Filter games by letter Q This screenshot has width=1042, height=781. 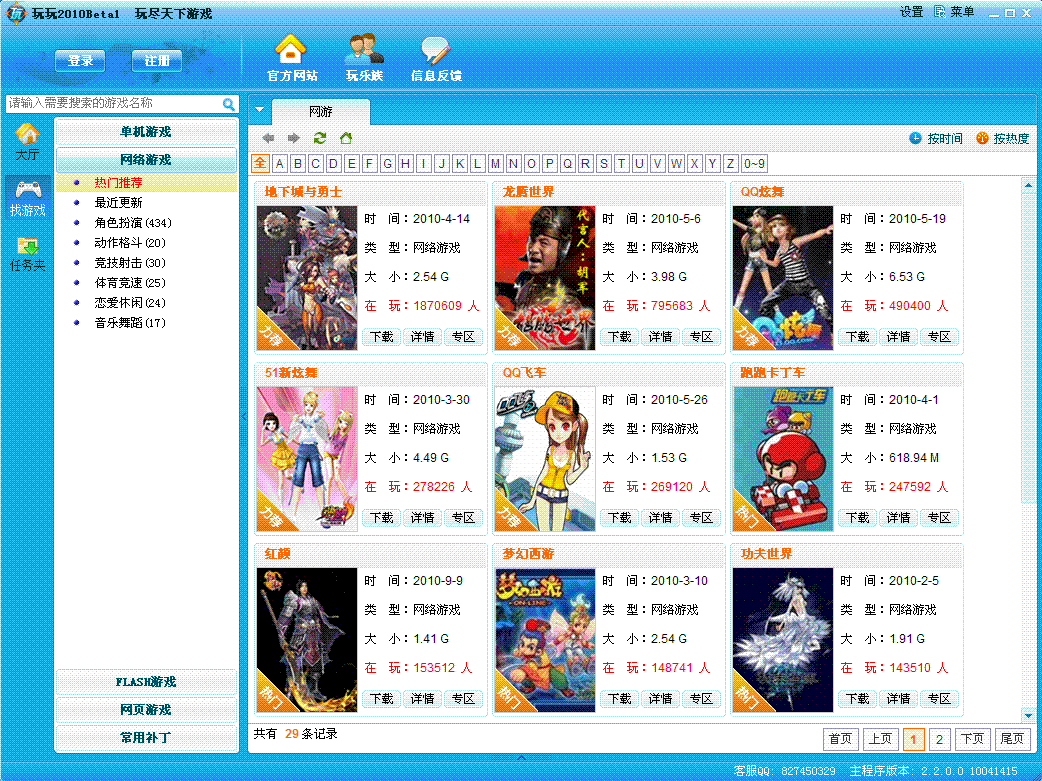coord(567,164)
